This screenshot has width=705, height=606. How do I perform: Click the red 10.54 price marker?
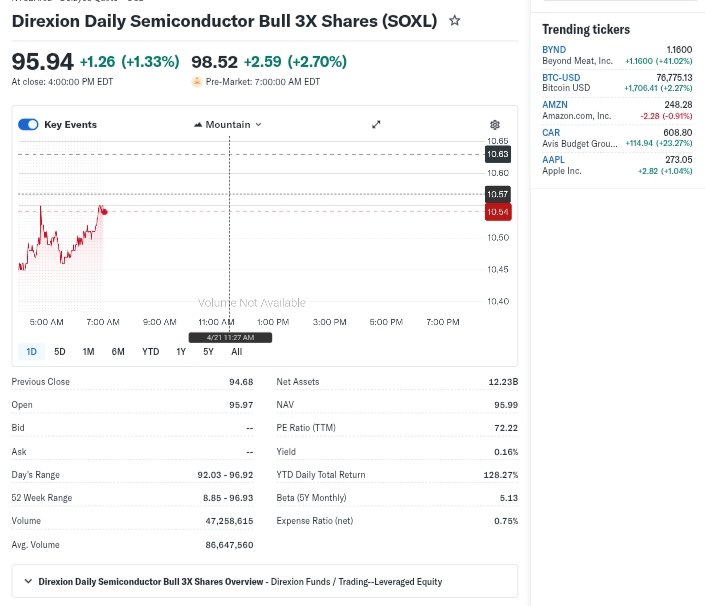pos(497,212)
